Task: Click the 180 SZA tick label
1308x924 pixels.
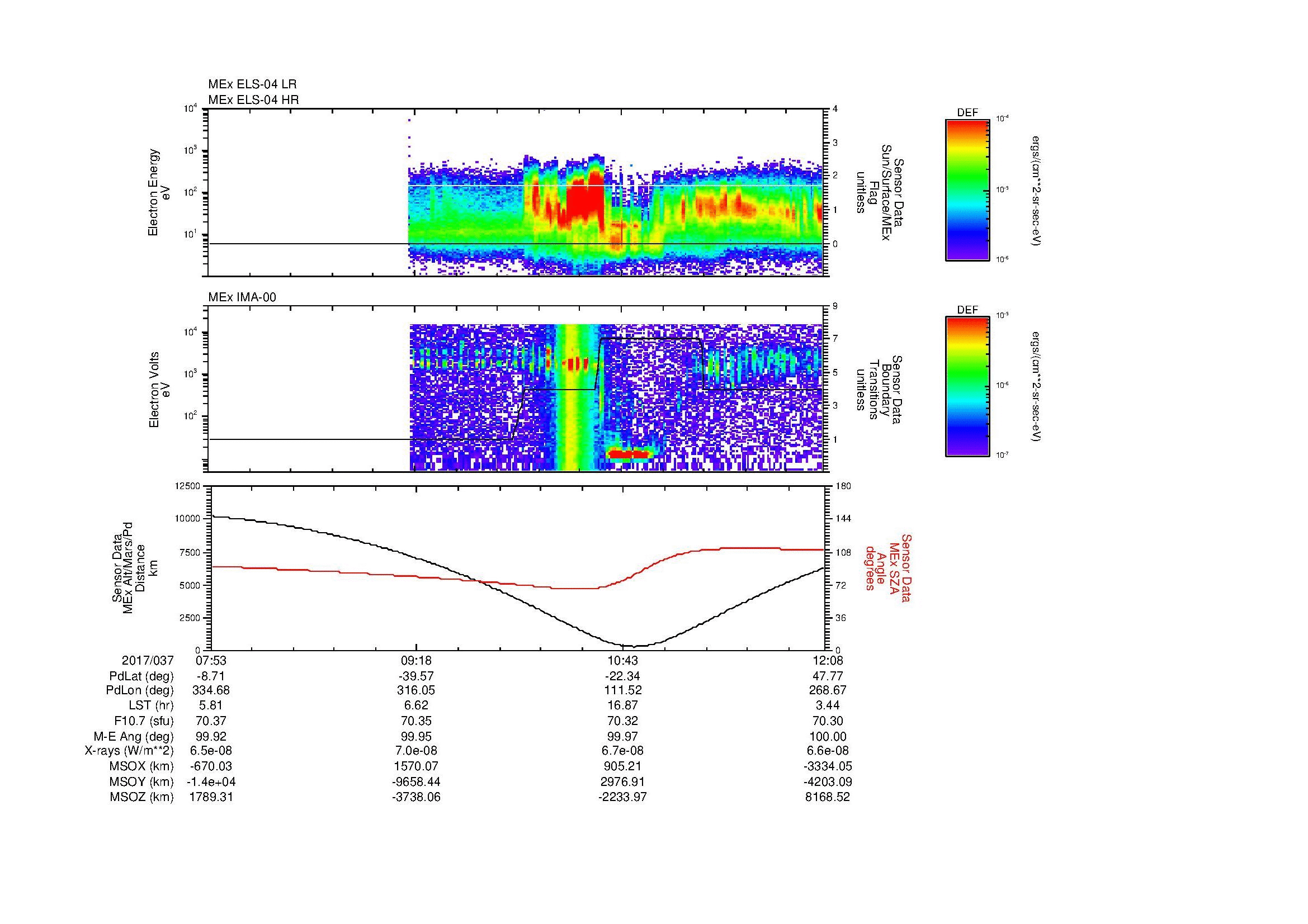Action: 843,486
